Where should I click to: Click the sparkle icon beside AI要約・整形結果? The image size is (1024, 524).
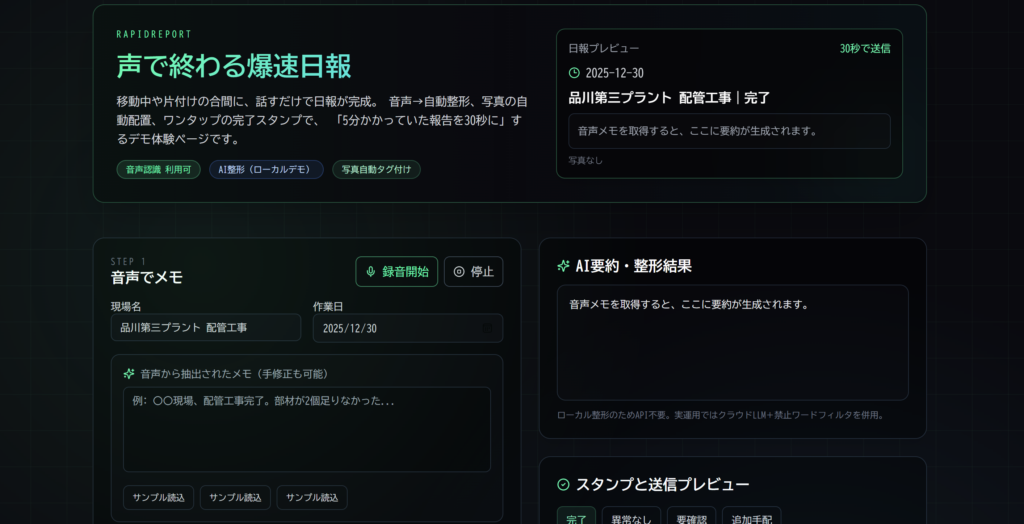pyautogui.click(x=563, y=266)
